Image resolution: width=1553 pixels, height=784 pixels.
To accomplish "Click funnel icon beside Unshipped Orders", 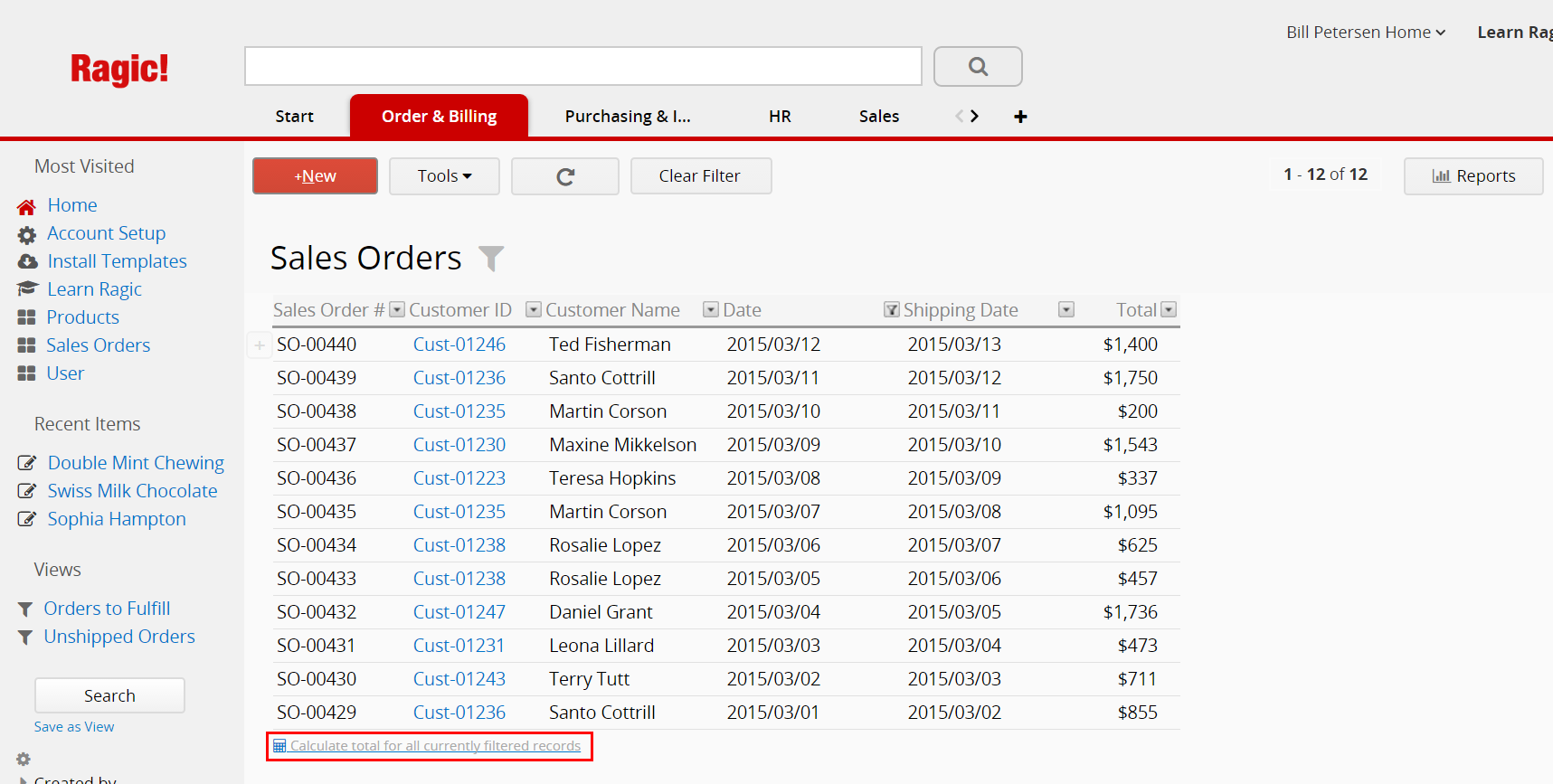I will click(x=25, y=638).
